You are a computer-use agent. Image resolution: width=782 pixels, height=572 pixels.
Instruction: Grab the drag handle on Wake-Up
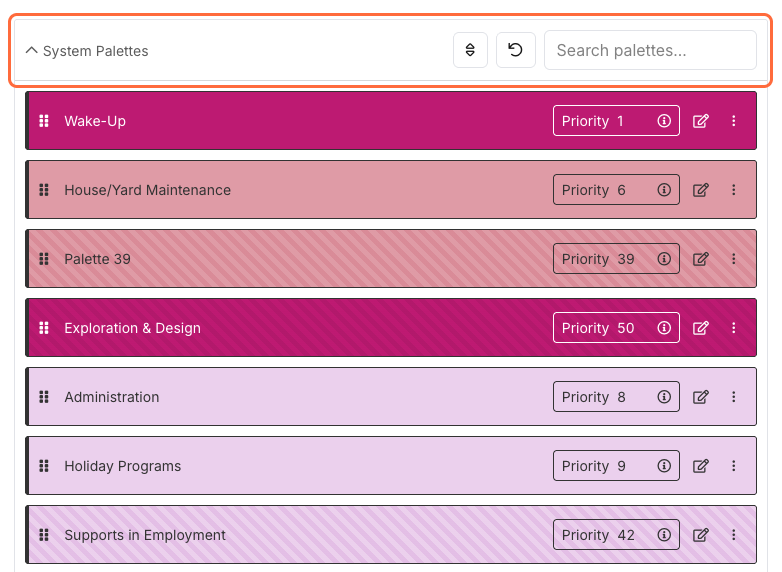point(44,121)
